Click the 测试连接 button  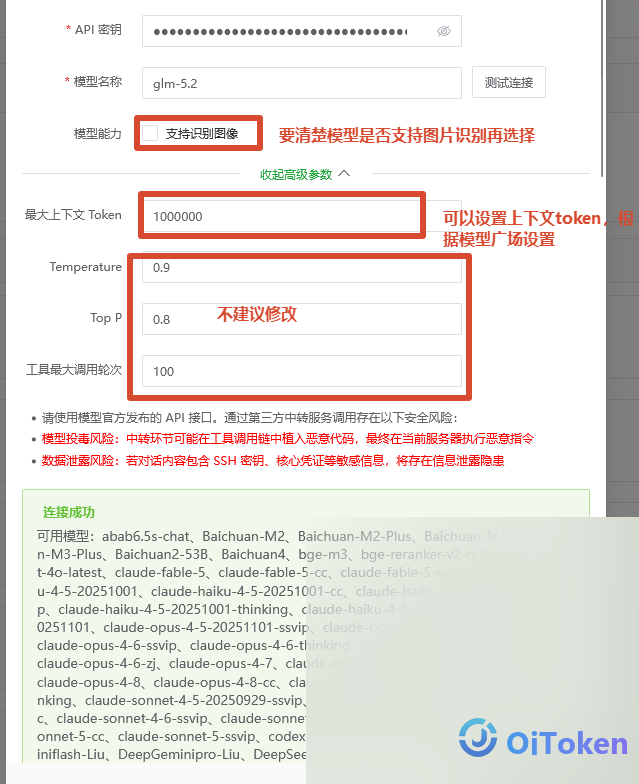coord(508,82)
